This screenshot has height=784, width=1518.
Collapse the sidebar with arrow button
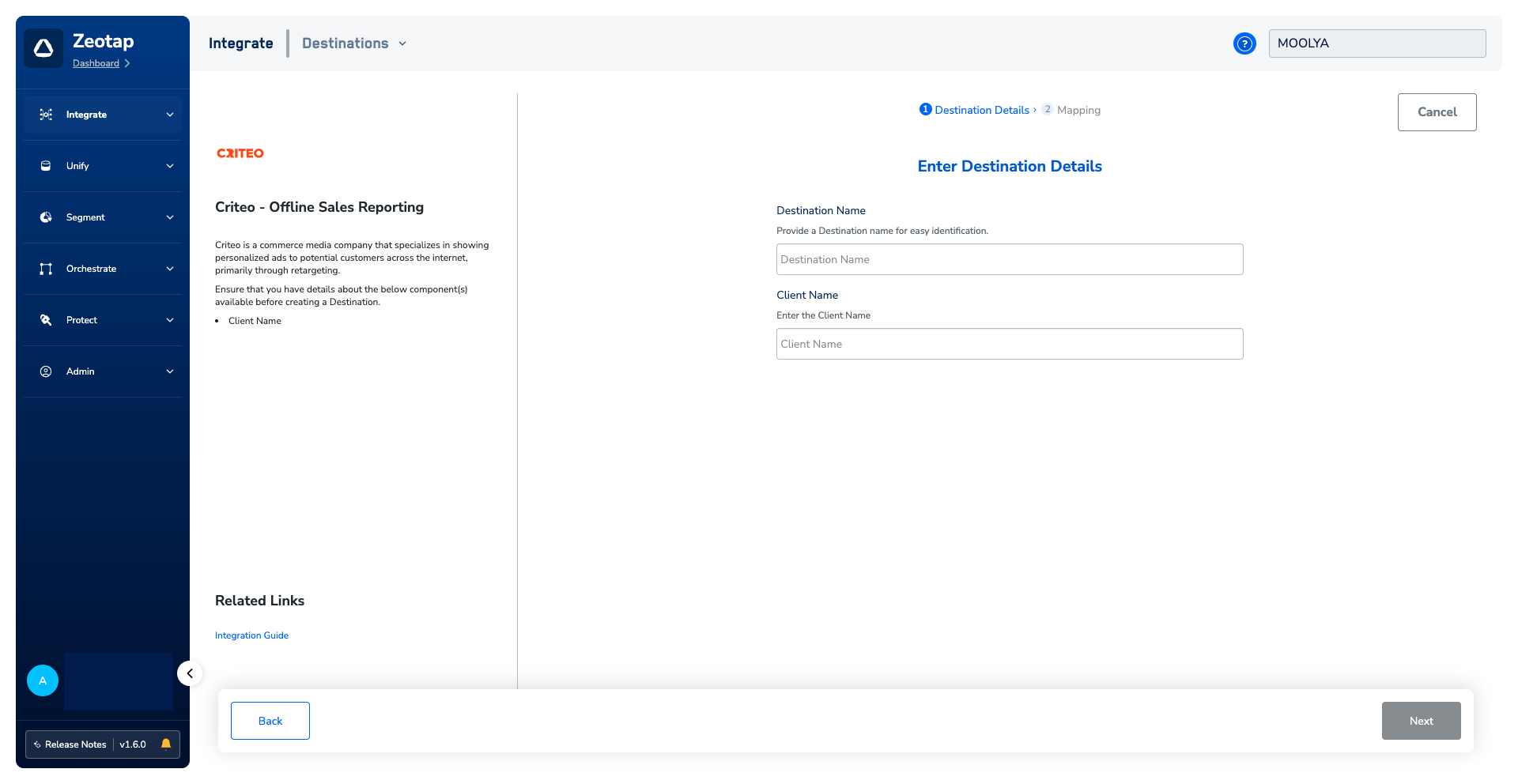click(x=190, y=673)
